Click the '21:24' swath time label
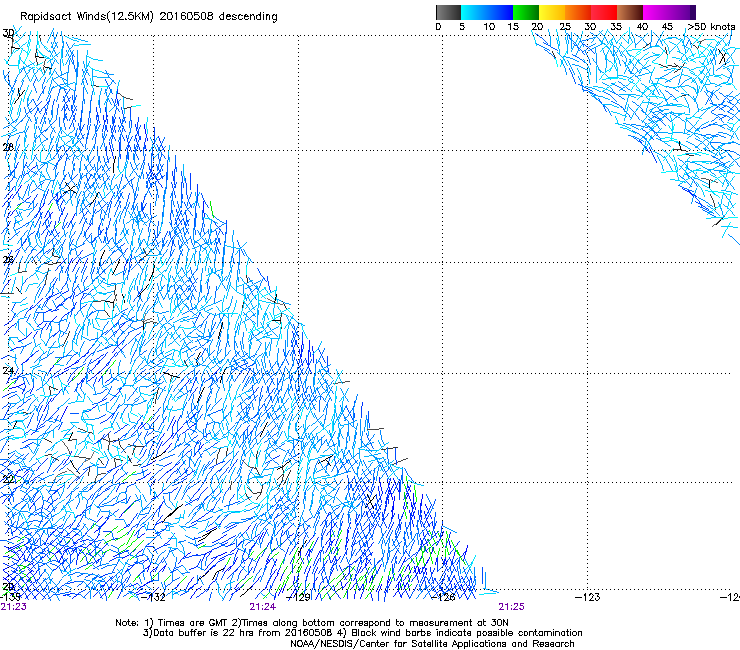This screenshot has width=740, height=650. [x=263, y=607]
